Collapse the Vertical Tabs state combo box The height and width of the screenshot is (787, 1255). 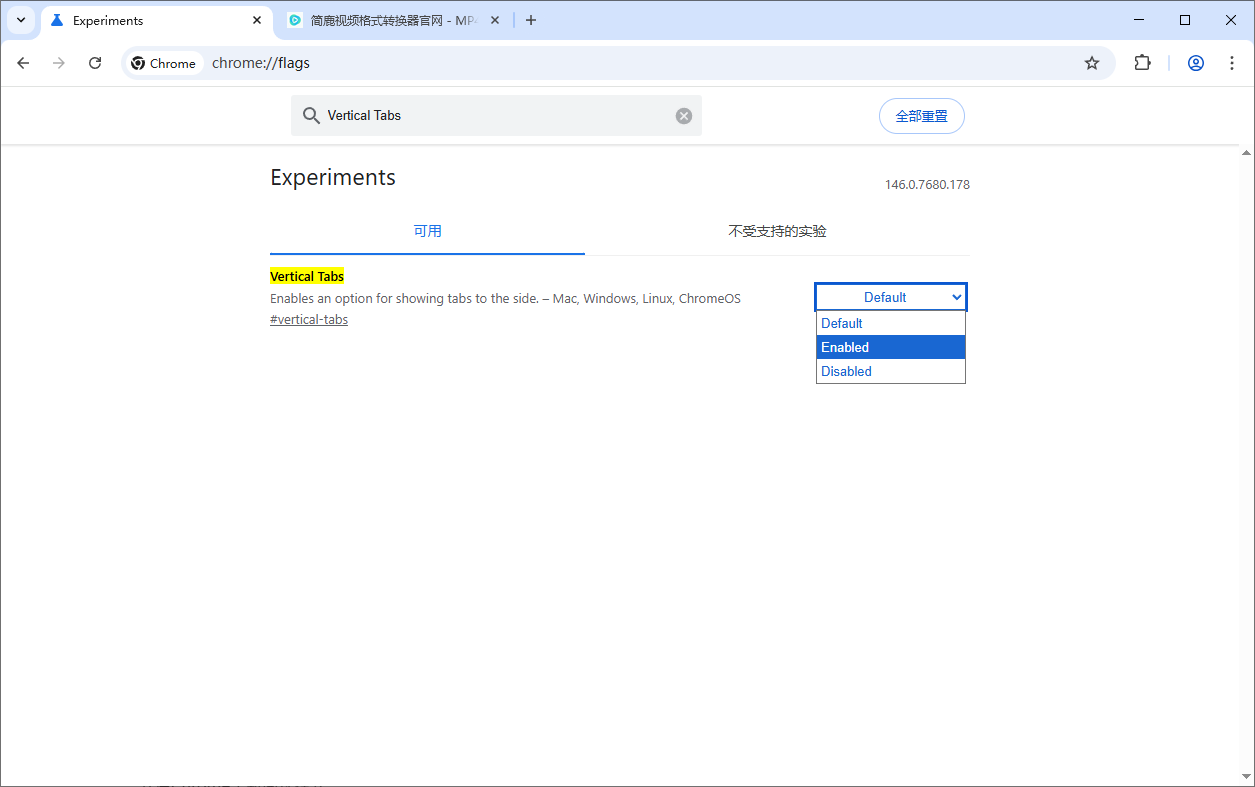[890, 297]
